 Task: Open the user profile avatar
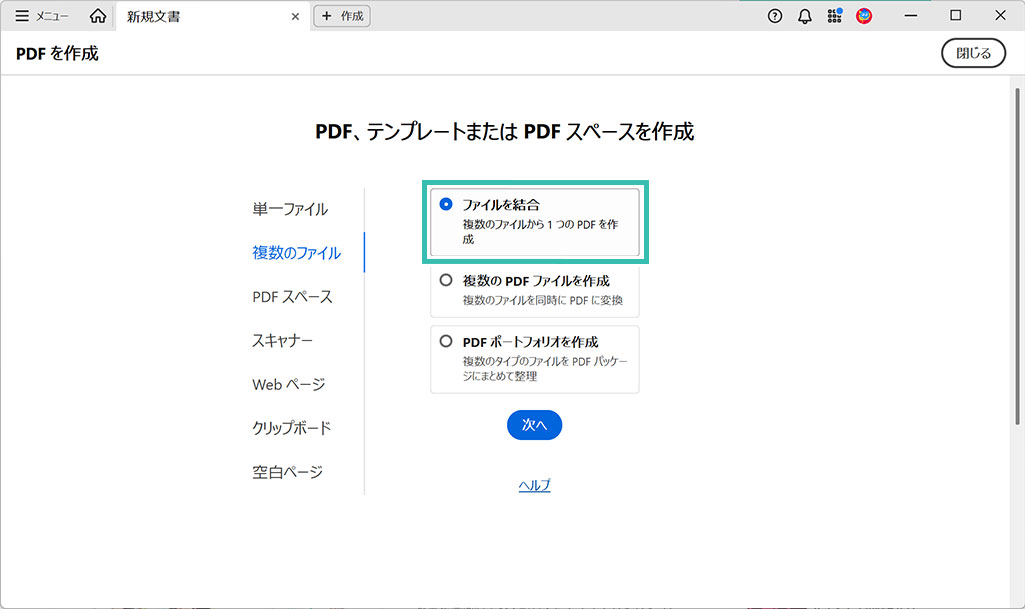[x=864, y=16]
